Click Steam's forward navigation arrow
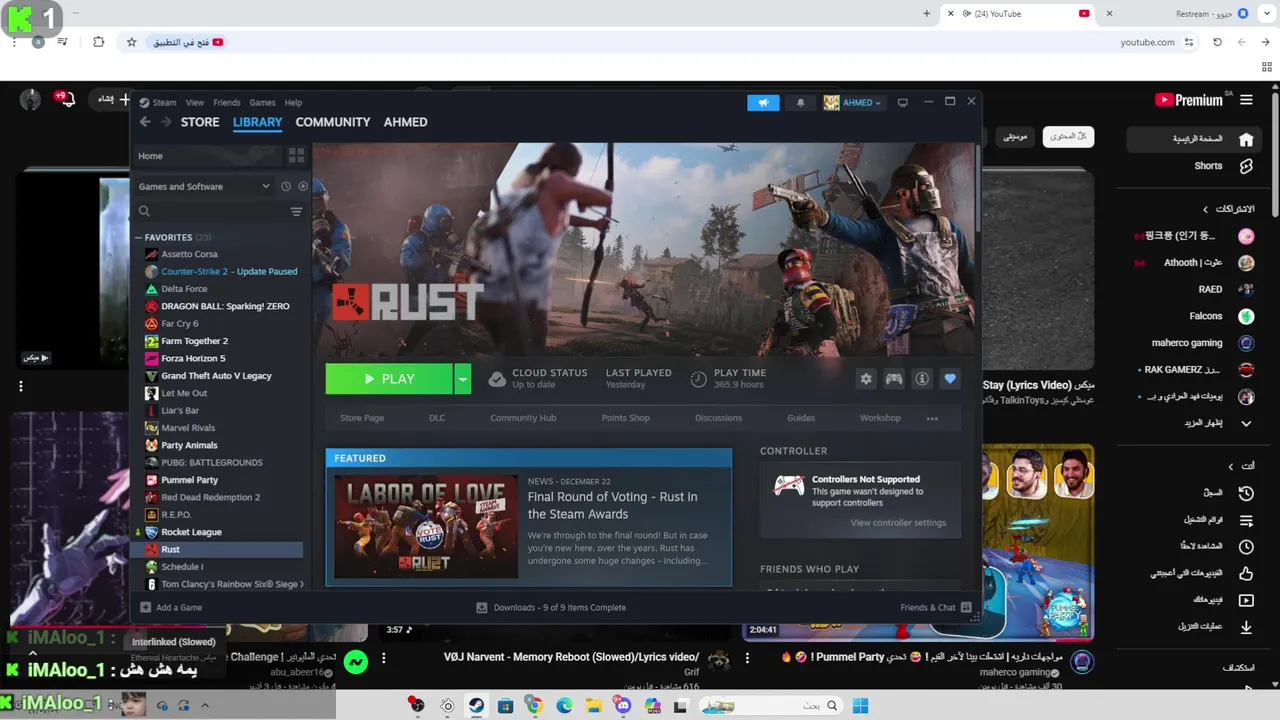The width and height of the screenshot is (1280, 720). (x=165, y=122)
